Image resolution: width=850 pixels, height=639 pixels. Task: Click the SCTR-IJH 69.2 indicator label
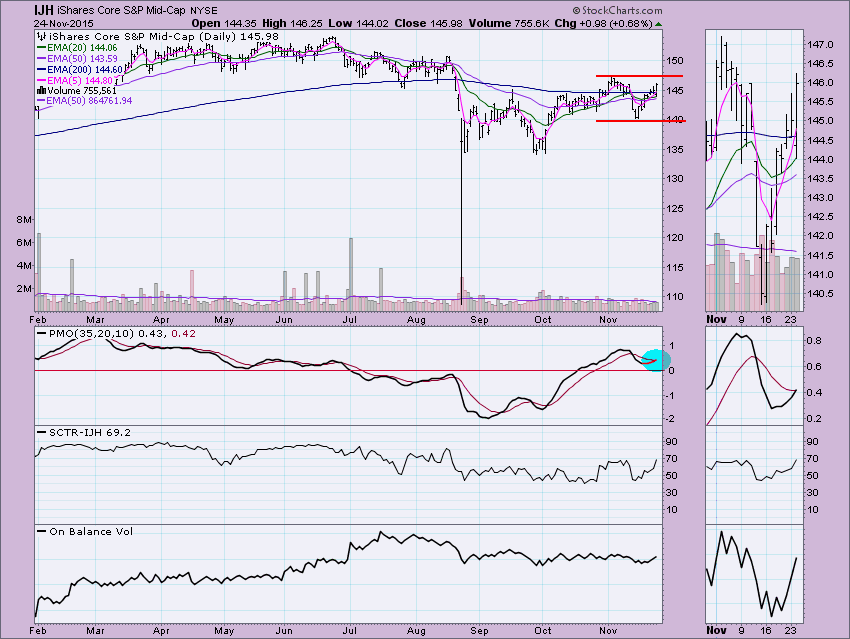coord(90,433)
